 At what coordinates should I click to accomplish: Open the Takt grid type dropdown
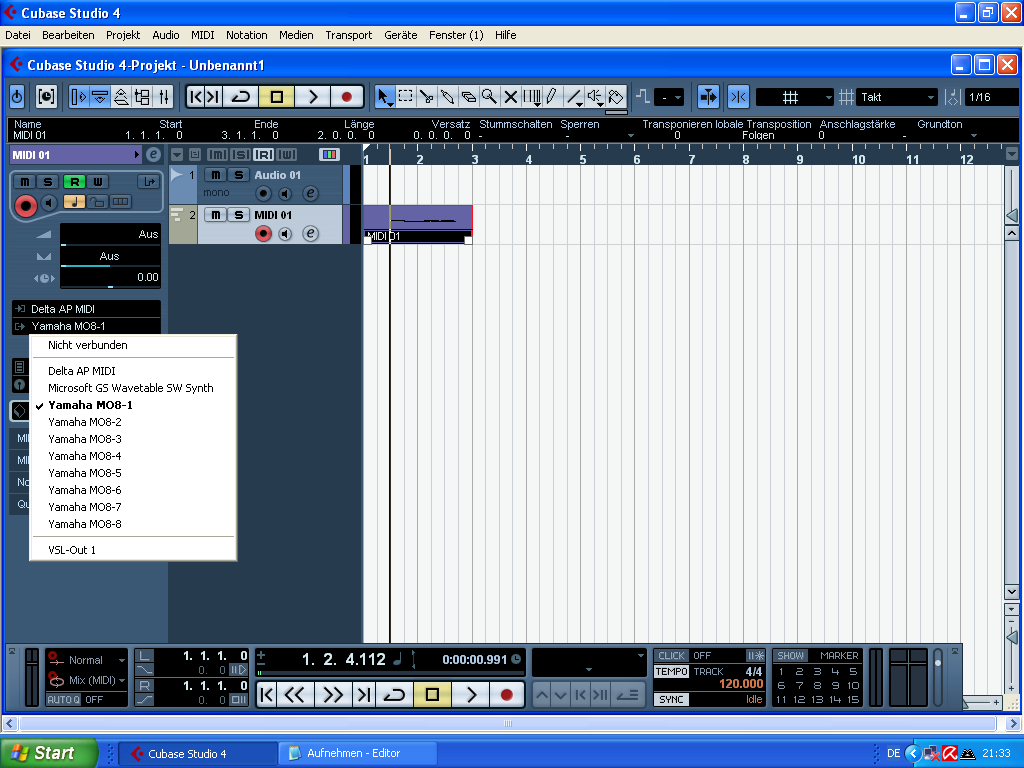897,97
